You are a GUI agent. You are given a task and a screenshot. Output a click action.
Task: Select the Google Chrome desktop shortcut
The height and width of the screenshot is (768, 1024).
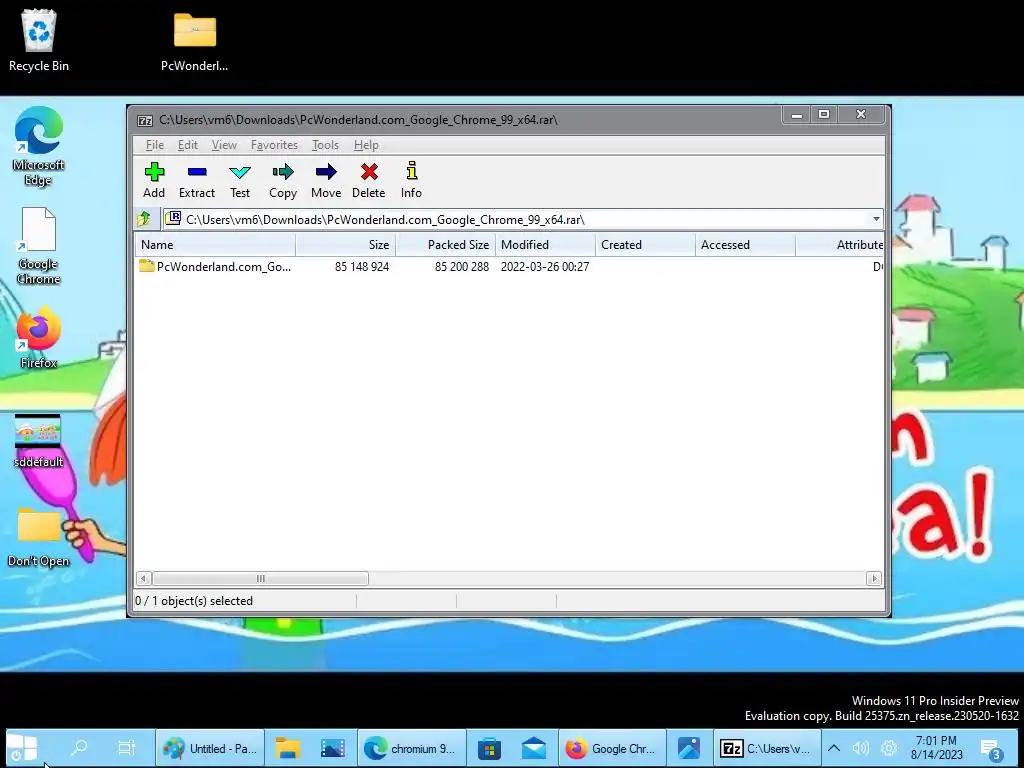tap(39, 246)
